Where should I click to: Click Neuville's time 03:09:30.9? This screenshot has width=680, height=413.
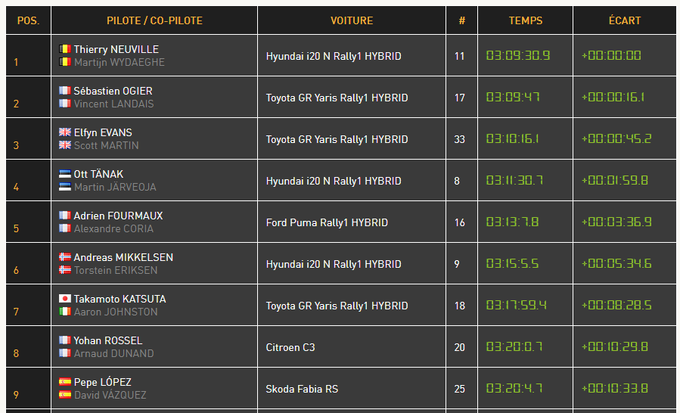(518, 55)
